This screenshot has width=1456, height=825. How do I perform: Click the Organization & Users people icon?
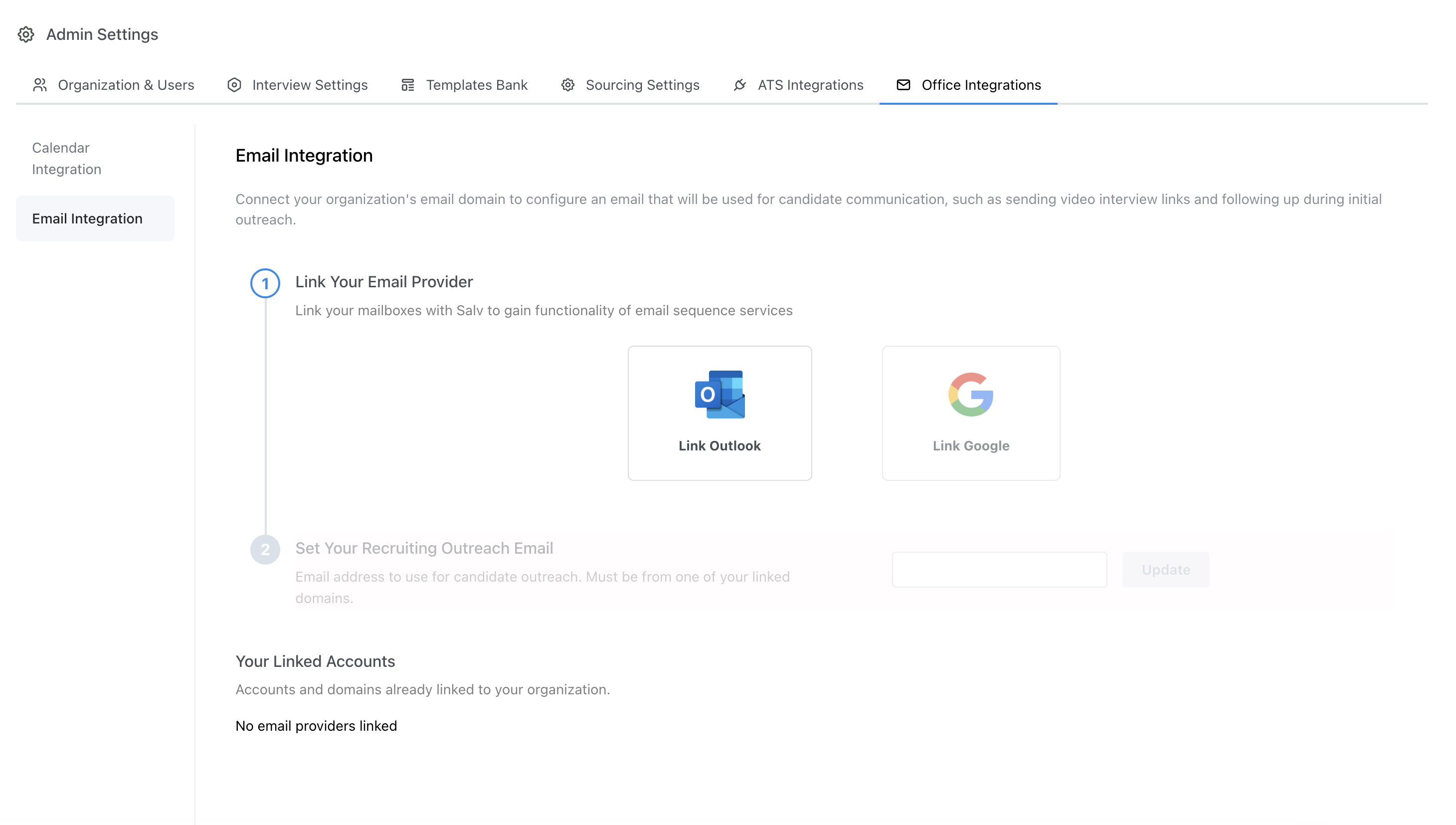coord(40,84)
